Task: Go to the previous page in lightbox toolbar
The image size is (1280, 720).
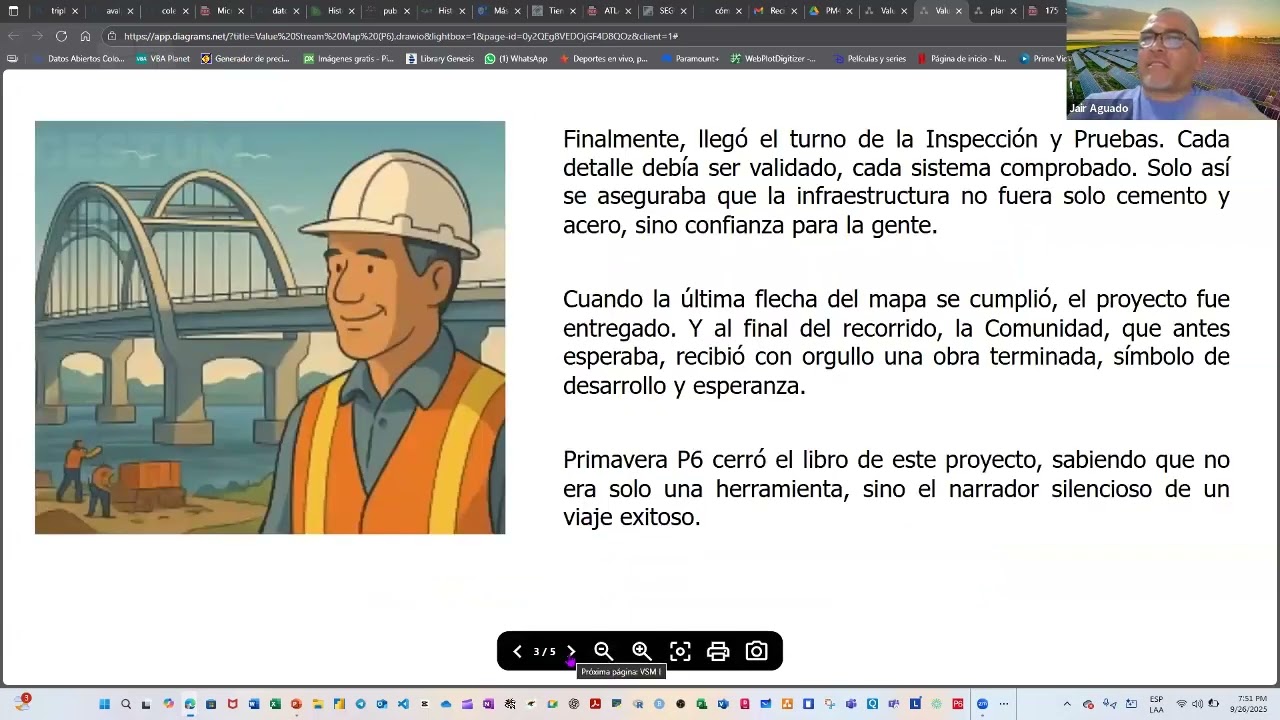Action: pyautogui.click(x=517, y=651)
